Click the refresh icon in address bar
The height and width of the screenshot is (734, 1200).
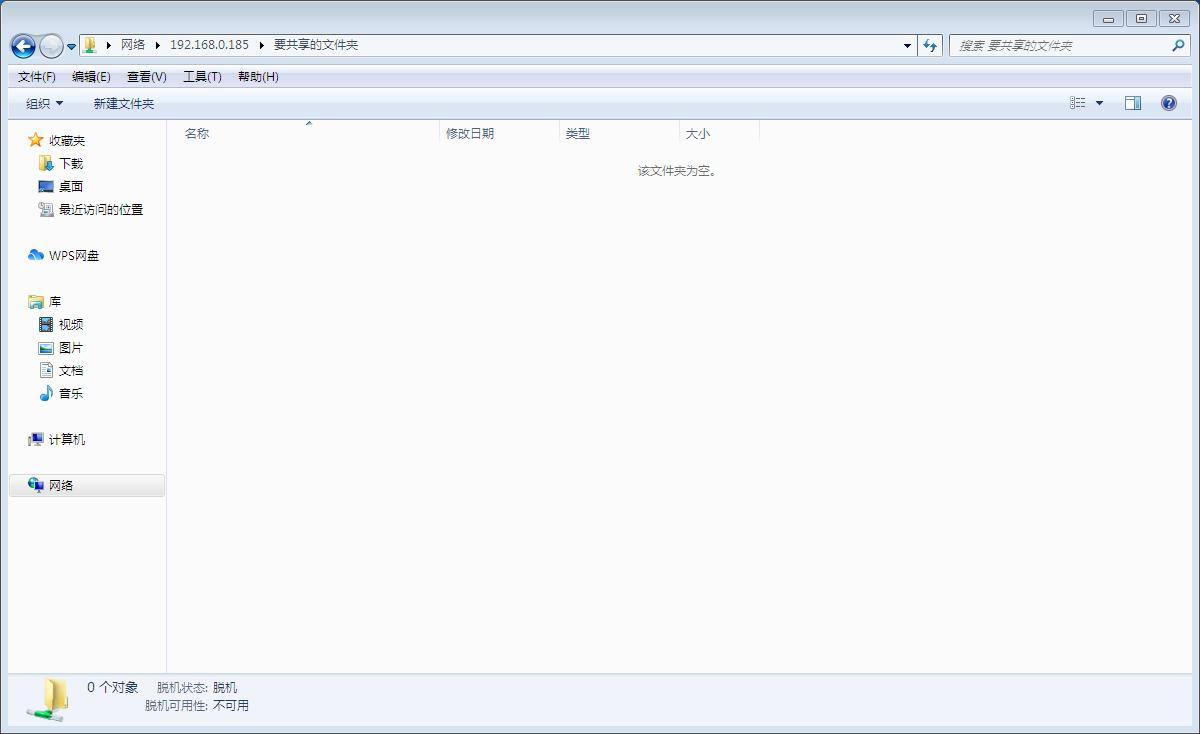930,45
